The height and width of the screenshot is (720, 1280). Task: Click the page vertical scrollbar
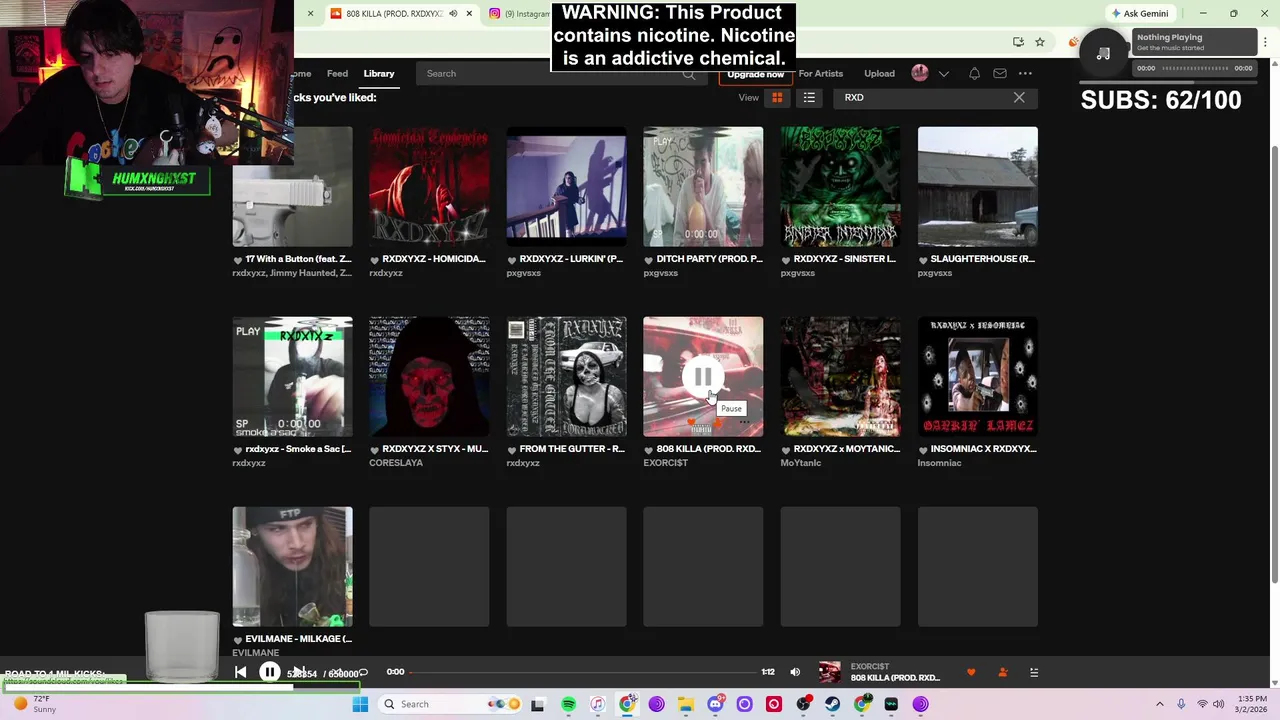coord(1274,365)
